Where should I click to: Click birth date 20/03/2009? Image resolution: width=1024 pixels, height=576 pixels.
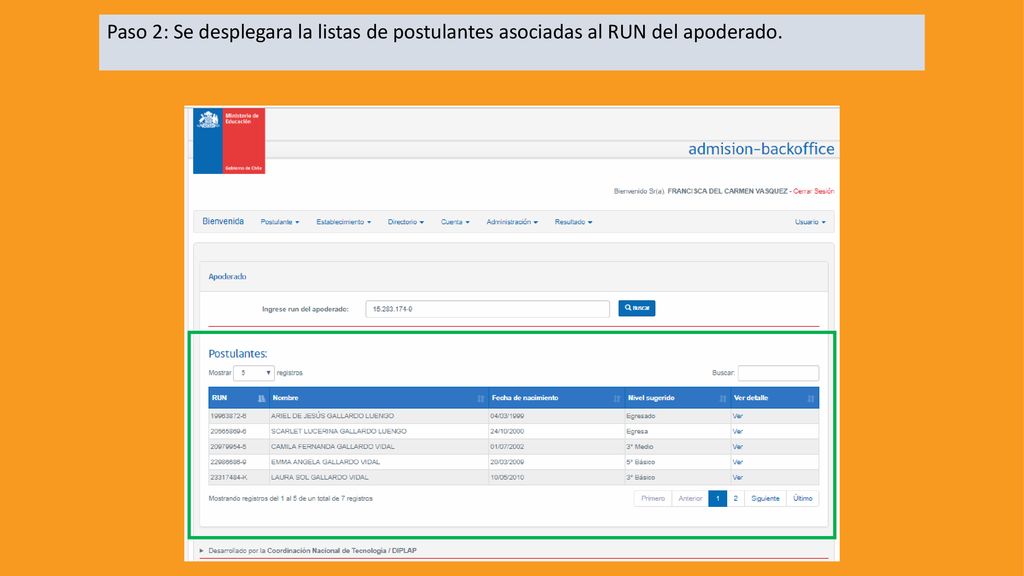coord(507,462)
